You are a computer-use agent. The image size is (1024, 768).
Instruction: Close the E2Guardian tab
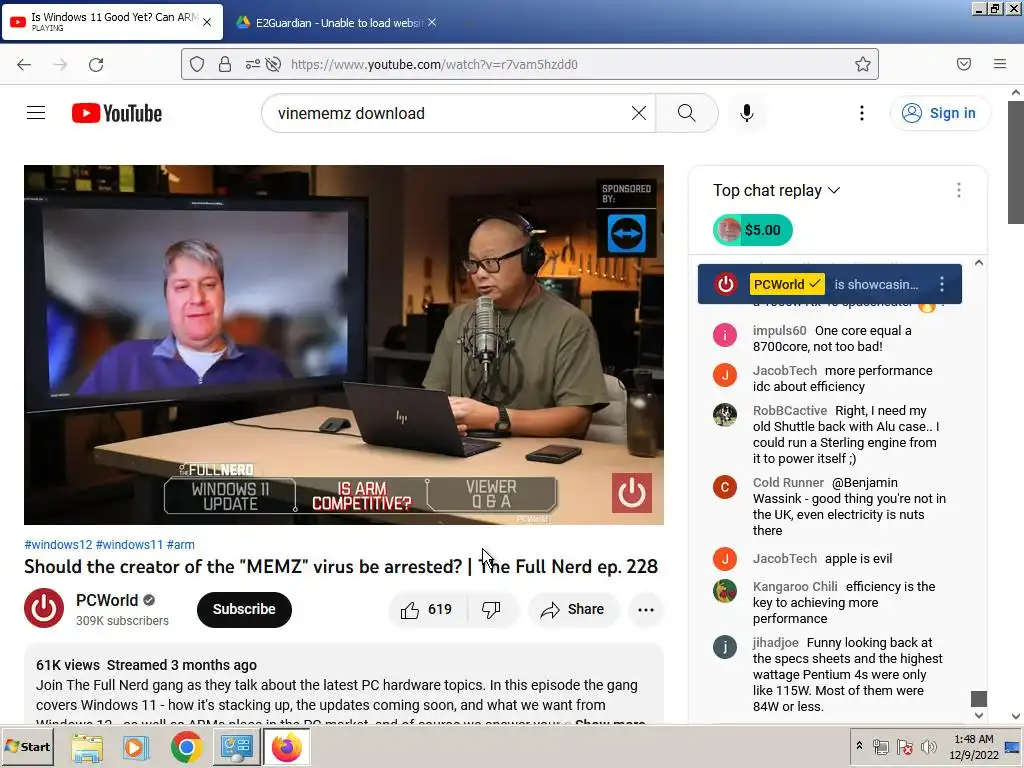[432, 22]
